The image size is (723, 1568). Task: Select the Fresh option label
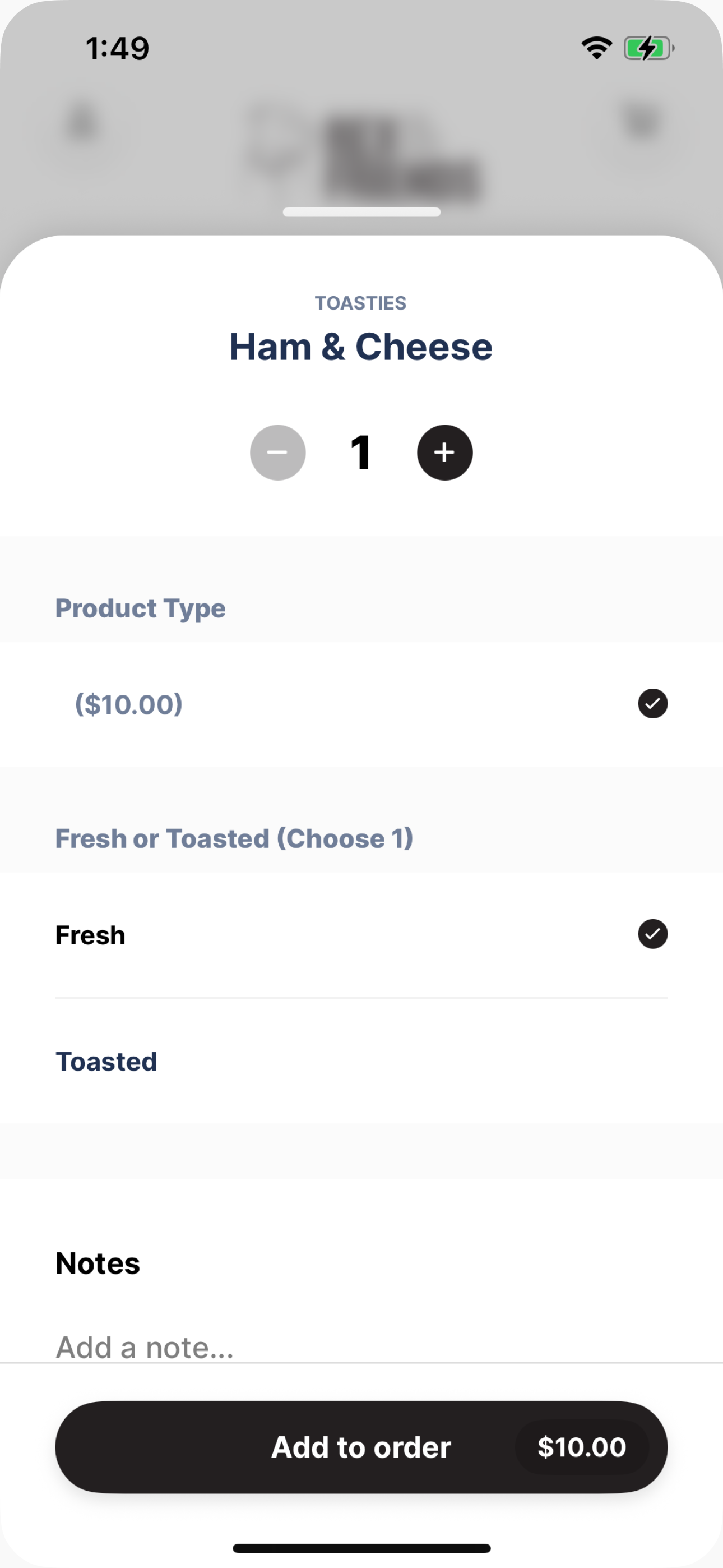[90, 935]
